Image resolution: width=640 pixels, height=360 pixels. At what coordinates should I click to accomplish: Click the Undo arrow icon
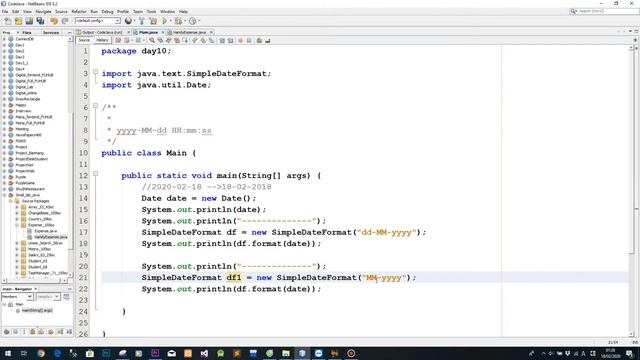pyautogui.click(x=54, y=21)
